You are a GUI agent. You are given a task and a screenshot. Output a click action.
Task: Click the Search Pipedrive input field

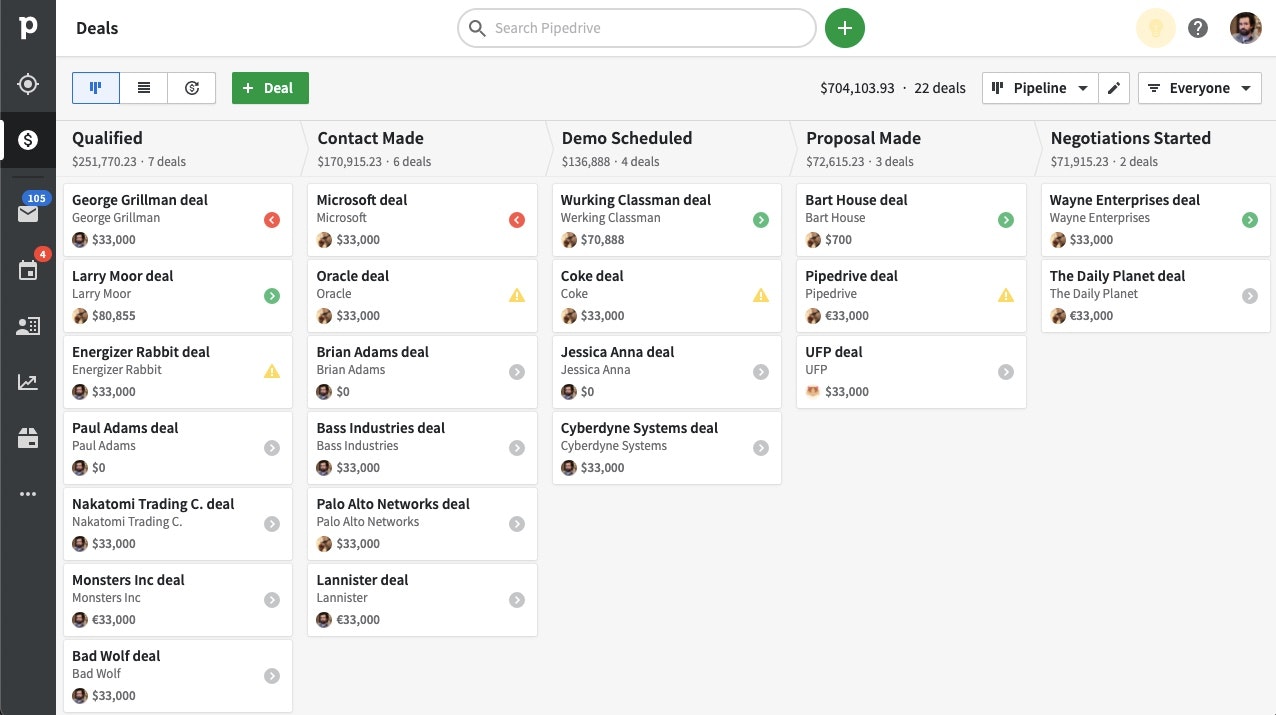(x=637, y=28)
